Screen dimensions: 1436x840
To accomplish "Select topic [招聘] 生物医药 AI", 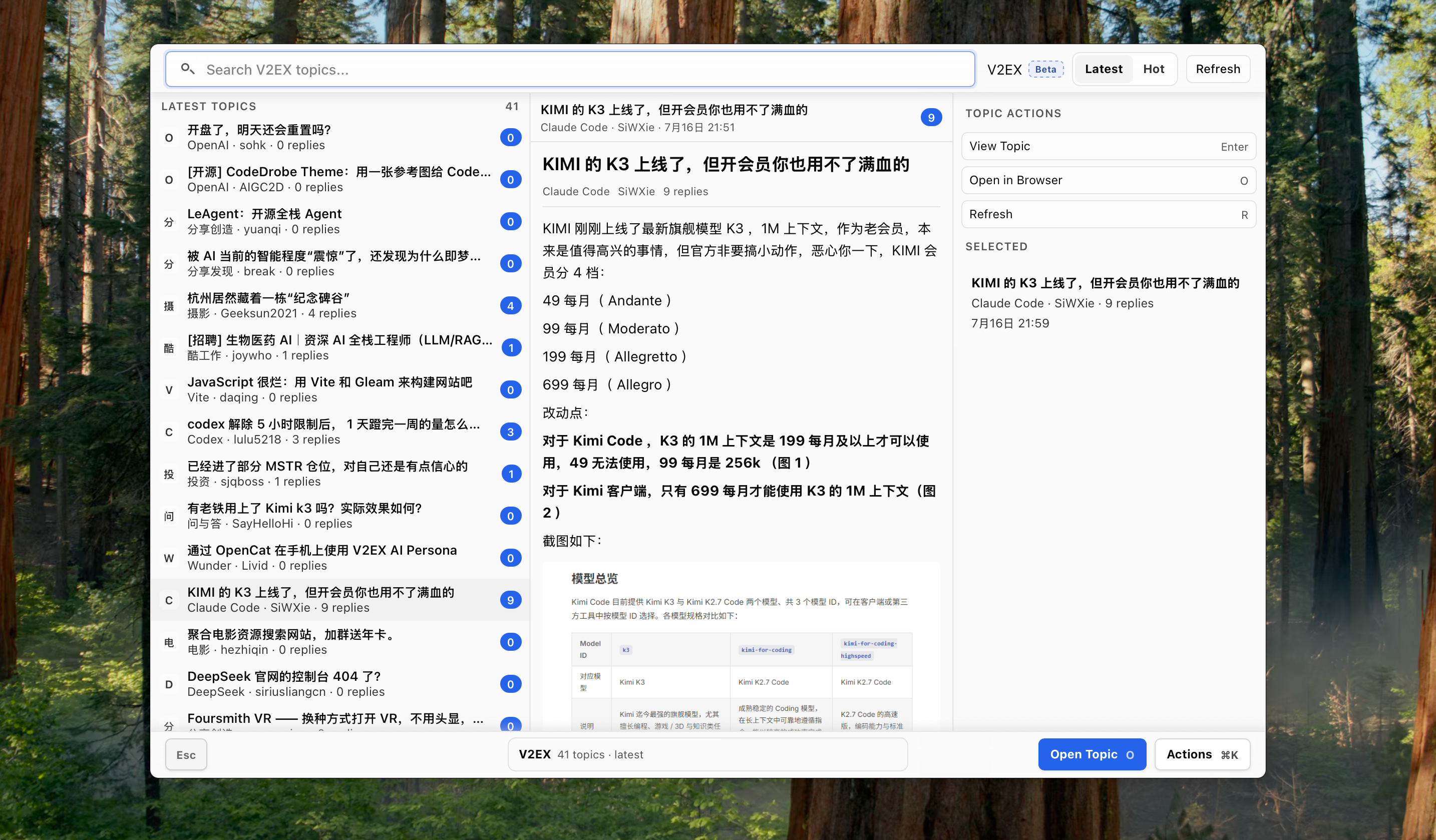I will coord(340,347).
